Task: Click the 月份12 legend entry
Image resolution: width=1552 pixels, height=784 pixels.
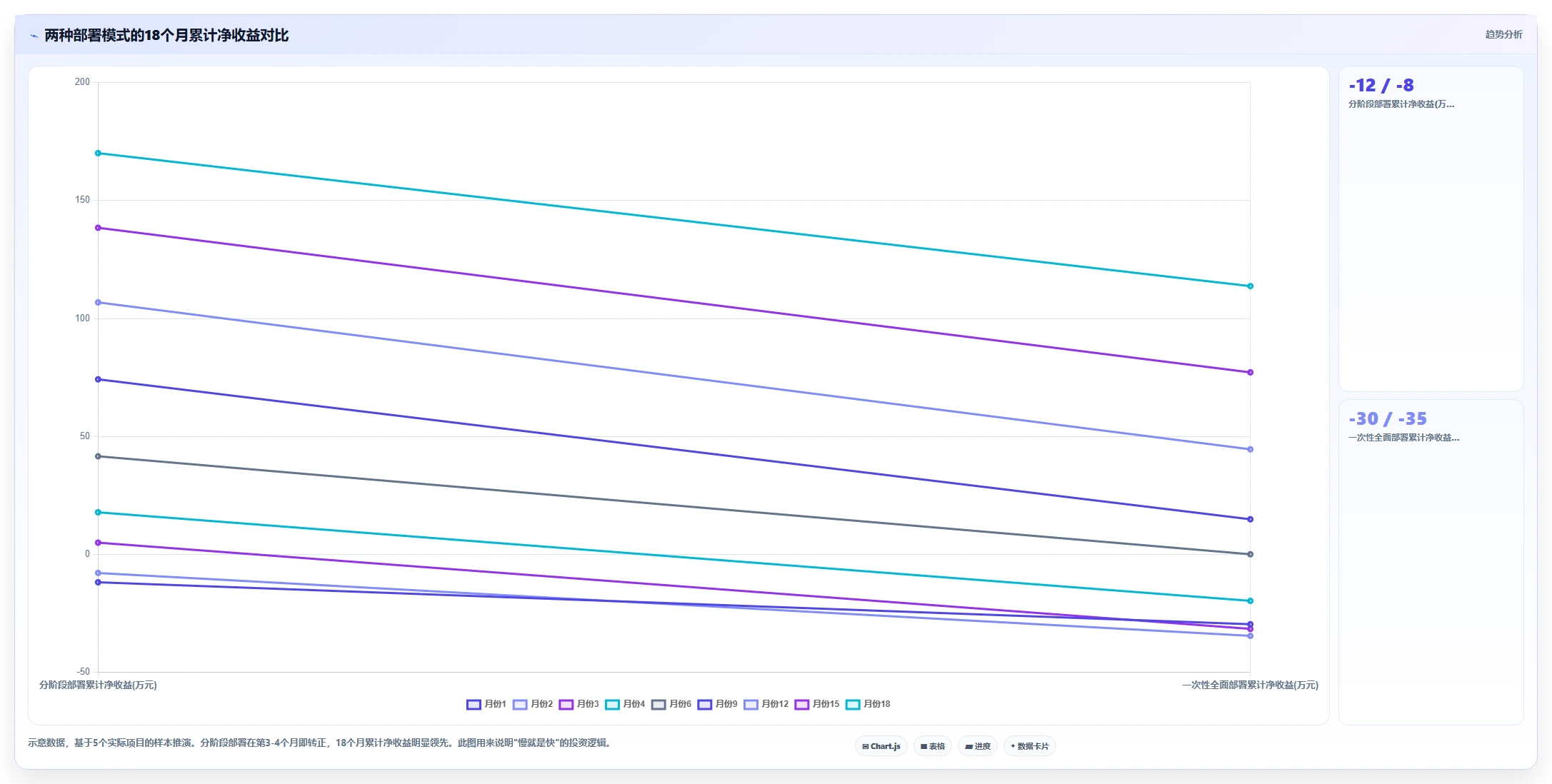Action: [766, 704]
